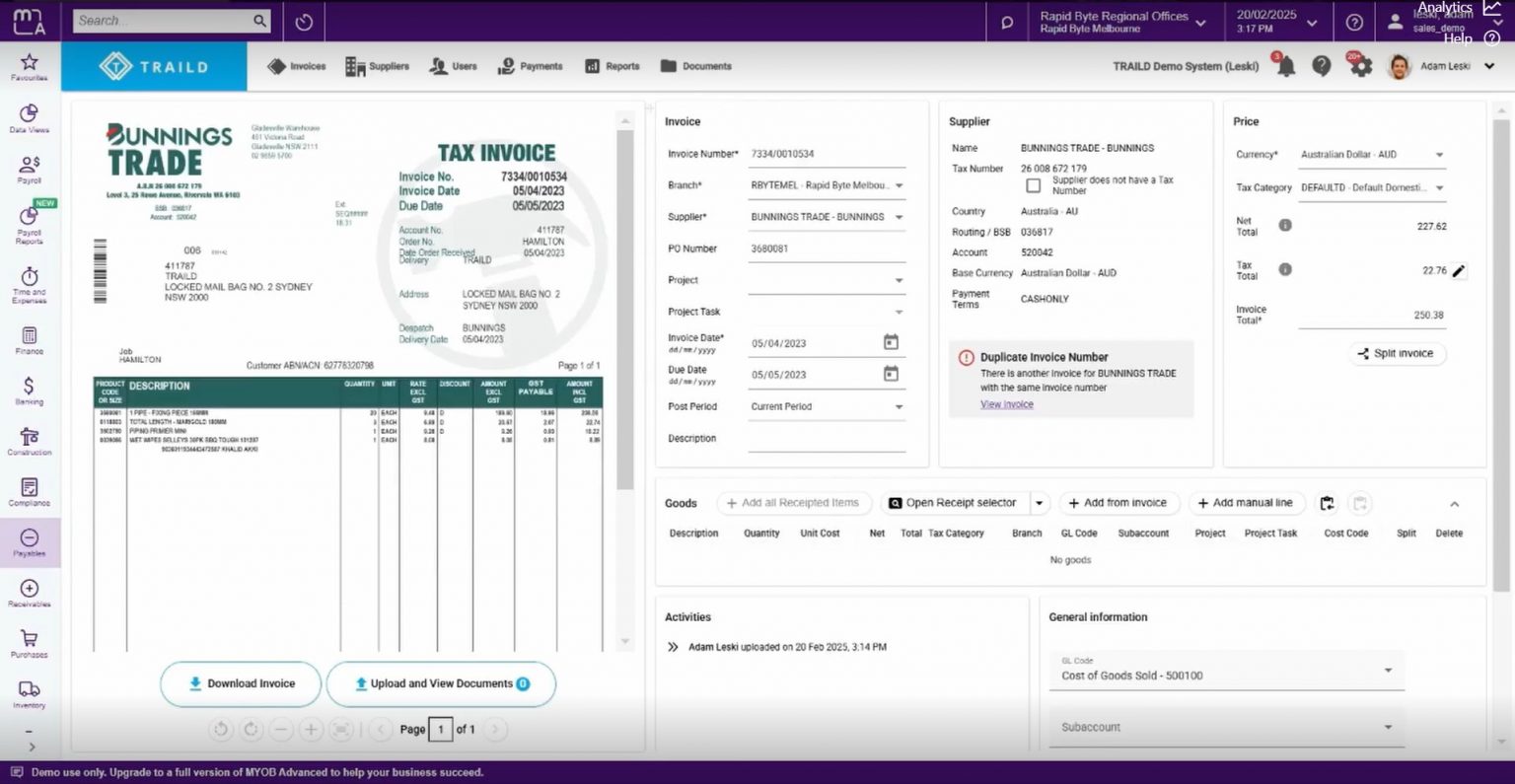Select Payables in the sidebar
The width and height of the screenshot is (1515, 784).
(30, 542)
